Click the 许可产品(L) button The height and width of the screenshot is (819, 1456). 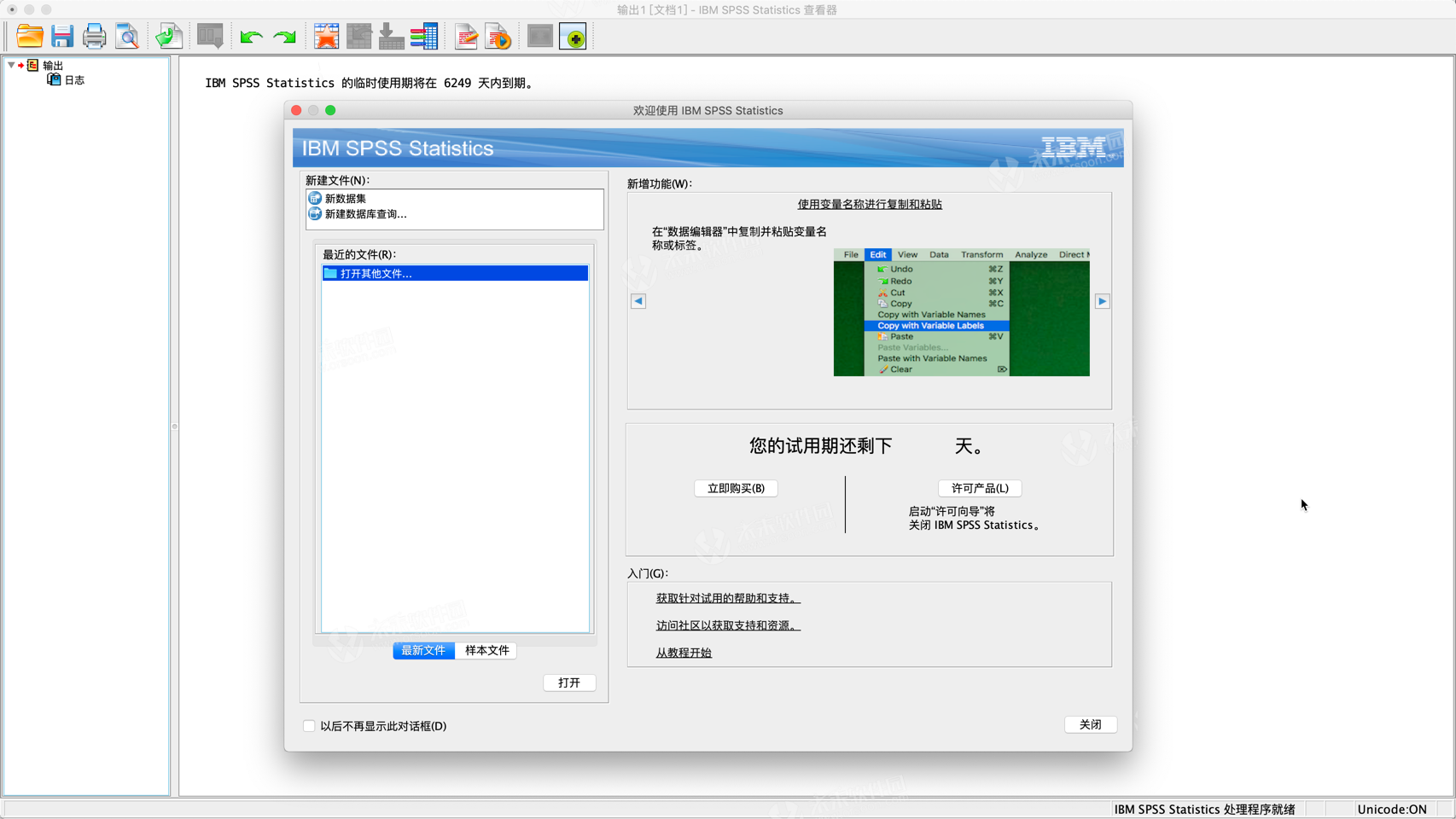(980, 488)
